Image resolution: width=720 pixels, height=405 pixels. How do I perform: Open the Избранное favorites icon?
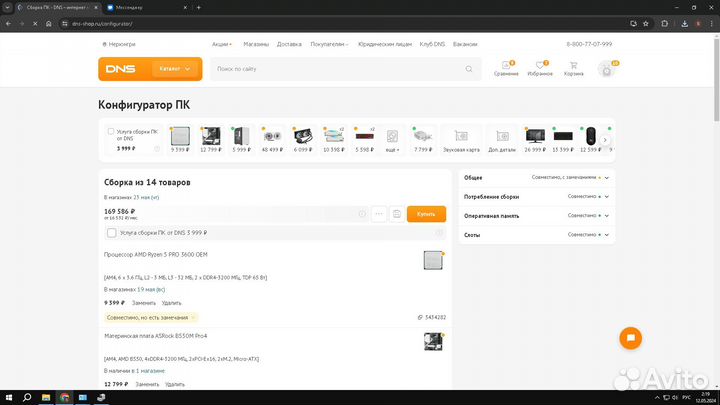(540, 68)
